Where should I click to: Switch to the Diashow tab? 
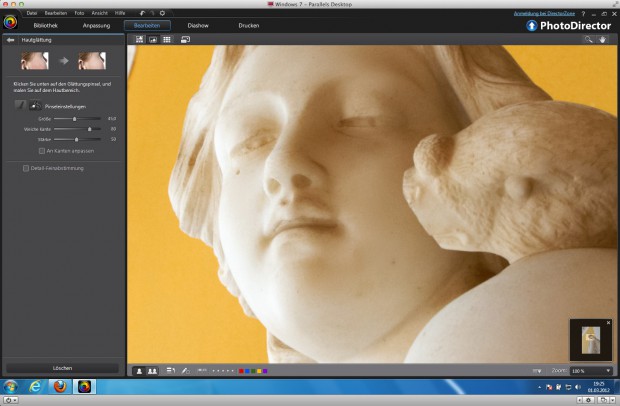point(198,25)
